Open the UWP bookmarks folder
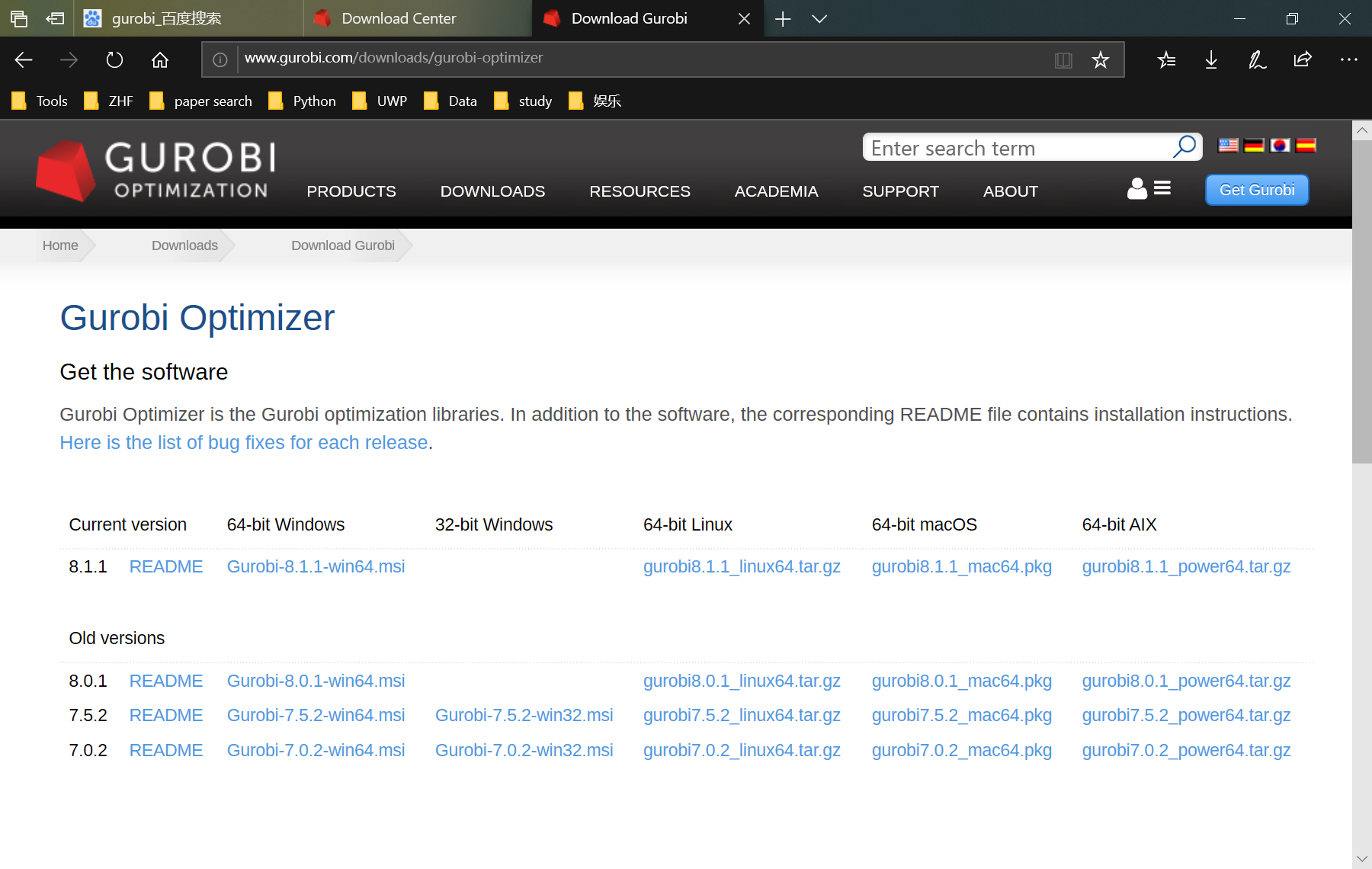 pyautogui.click(x=380, y=101)
